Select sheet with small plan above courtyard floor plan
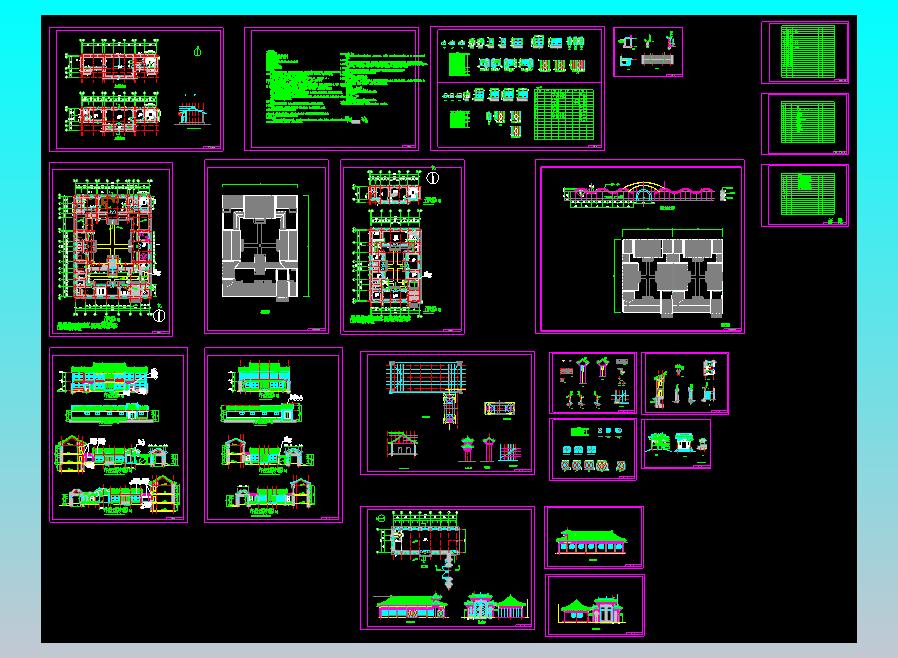This screenshot has width=898, height=658. [x=403, y=247]
